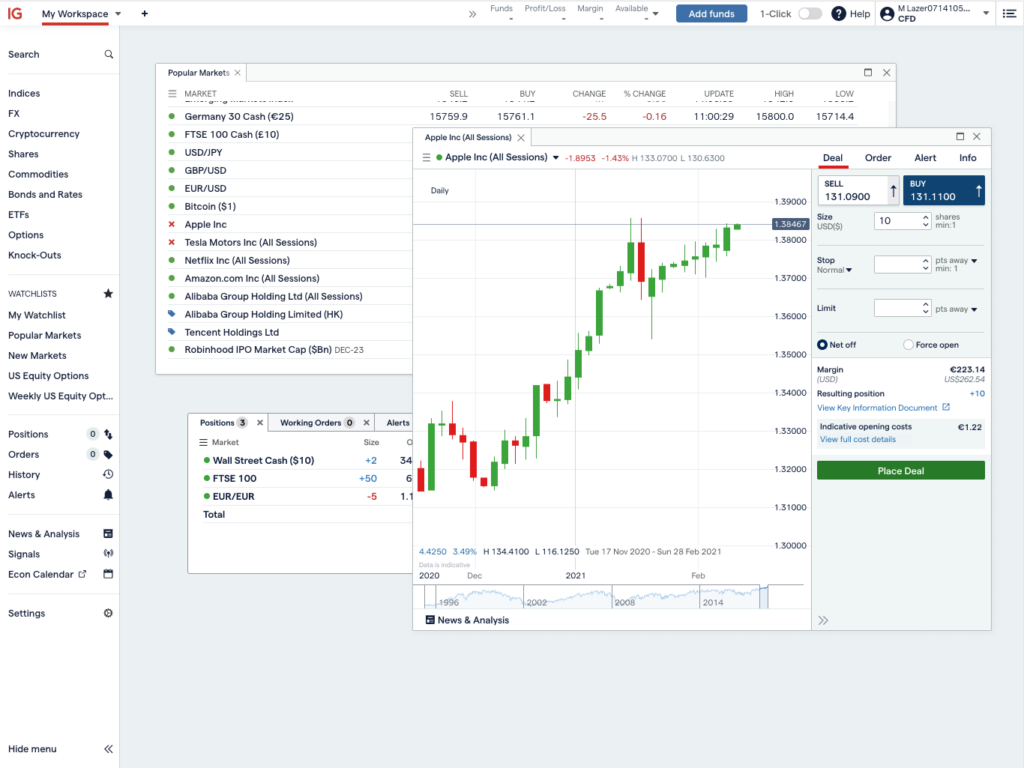Click the Watchlists star icon
This screenshot has width=1024, height=768.
pyautogui.click(x=108, y=294)
